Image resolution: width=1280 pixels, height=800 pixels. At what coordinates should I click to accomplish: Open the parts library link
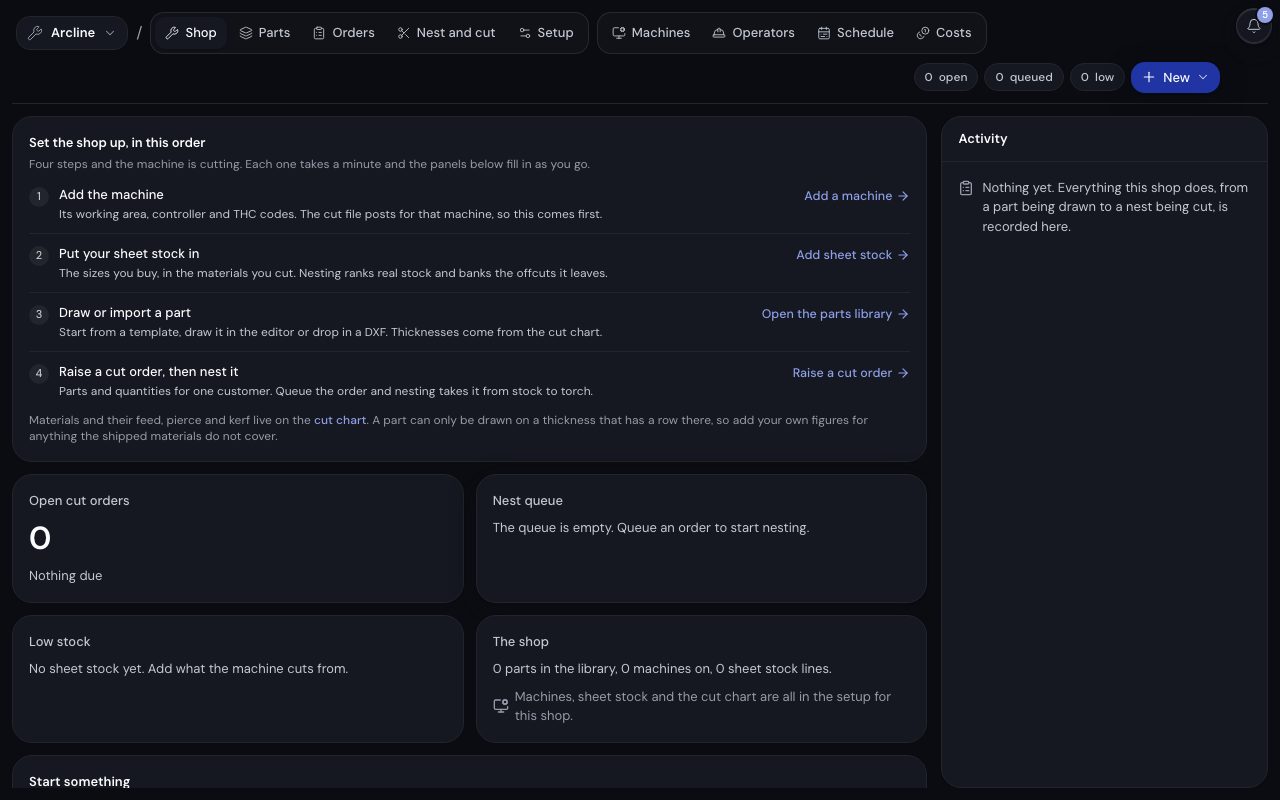835,314
